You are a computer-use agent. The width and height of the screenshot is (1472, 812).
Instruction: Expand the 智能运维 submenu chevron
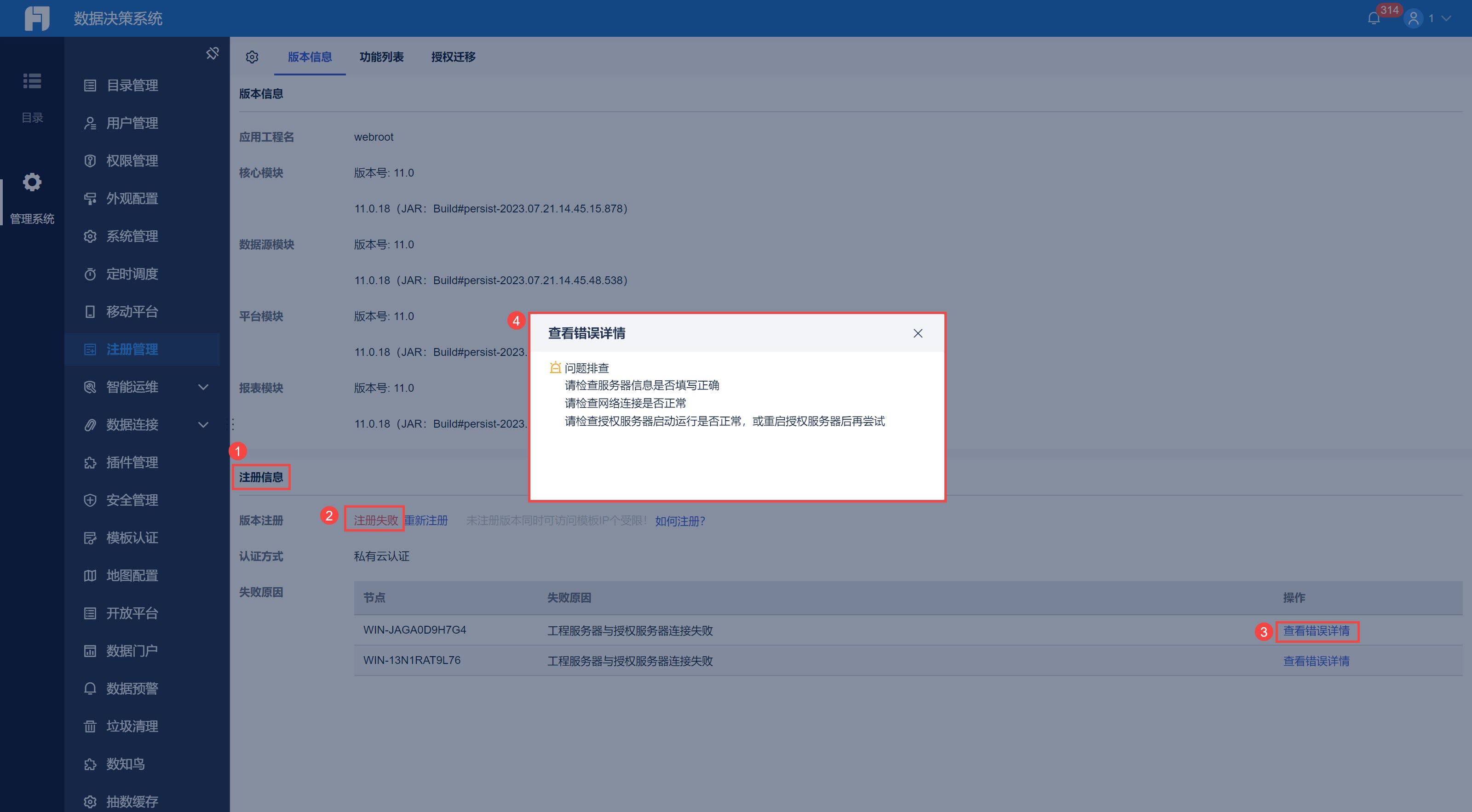pyautogui.click(x=203, y=387)
